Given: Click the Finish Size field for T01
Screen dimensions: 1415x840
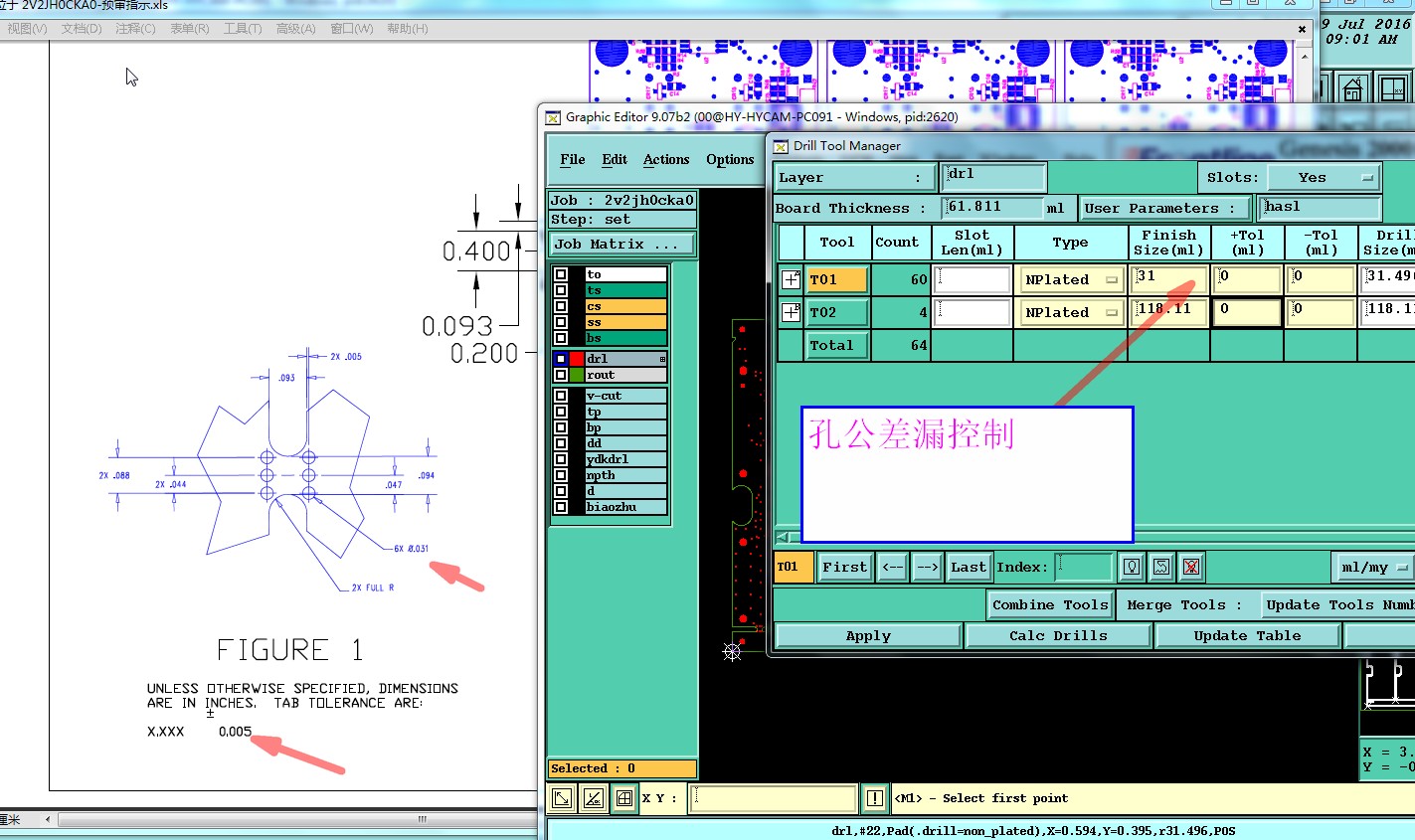Looking at the screenshot, I should 1169,279.
